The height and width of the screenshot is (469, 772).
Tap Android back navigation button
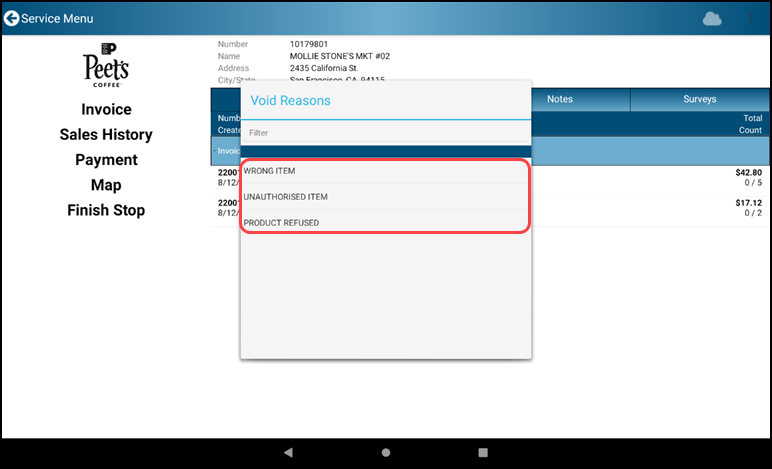point(289,452)
